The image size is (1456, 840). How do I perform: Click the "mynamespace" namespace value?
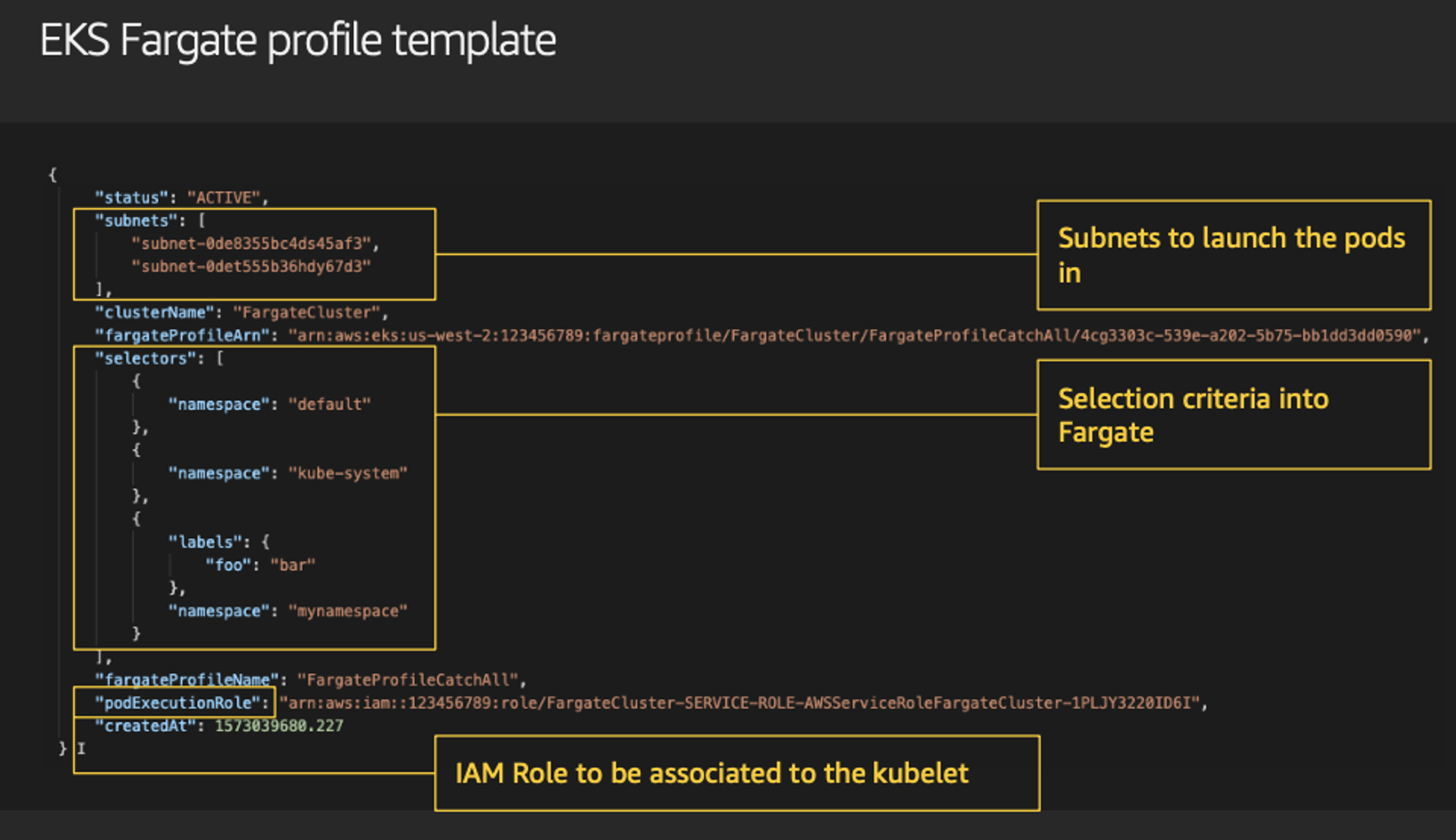pos(348,611)
